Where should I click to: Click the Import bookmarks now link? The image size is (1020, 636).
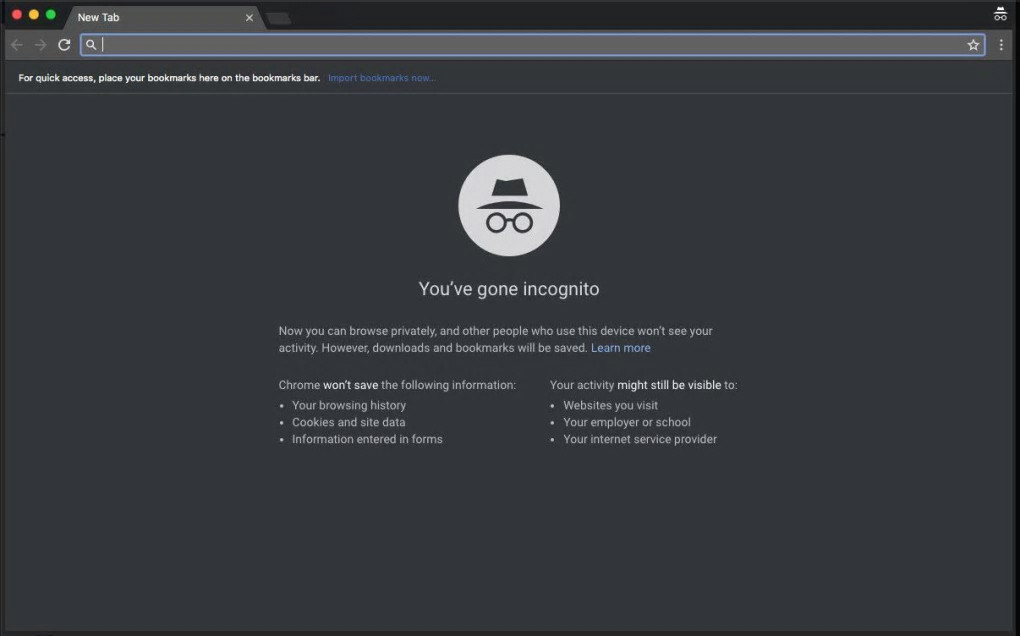382,78
